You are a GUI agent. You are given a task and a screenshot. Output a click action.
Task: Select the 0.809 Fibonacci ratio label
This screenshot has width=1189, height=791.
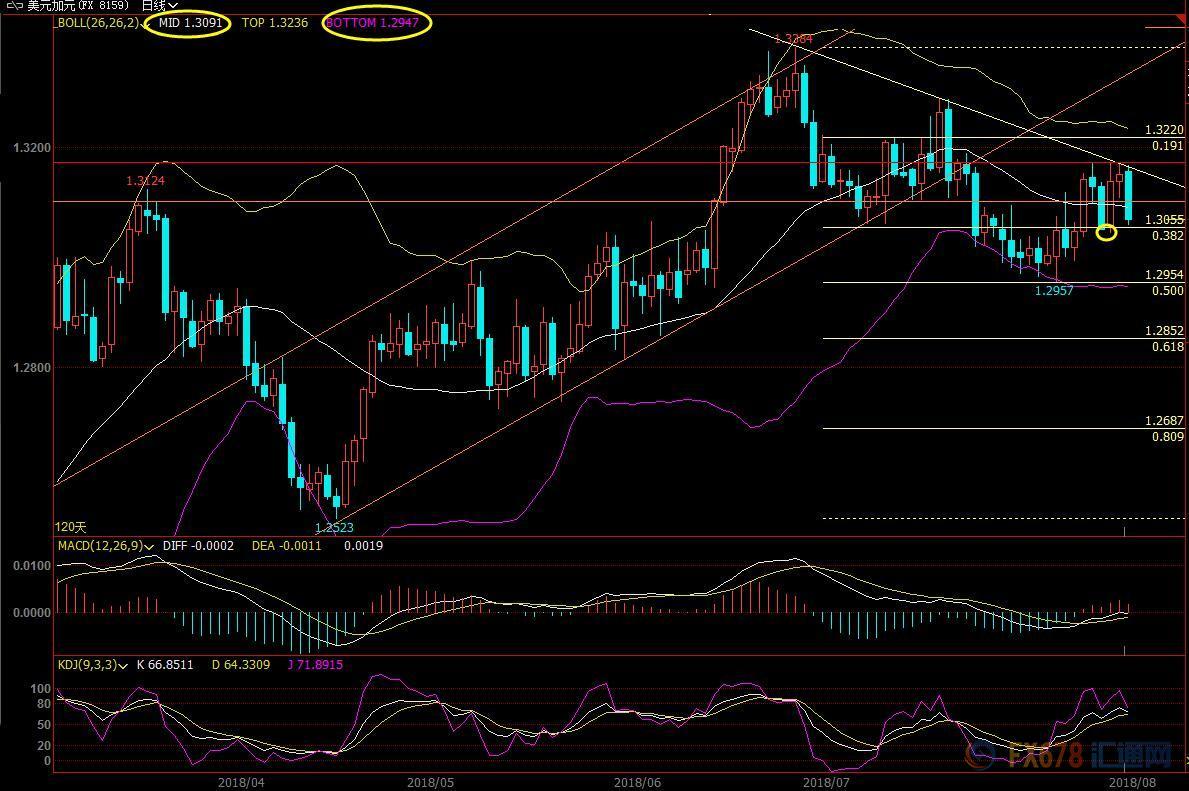(x=1168, y=437)
